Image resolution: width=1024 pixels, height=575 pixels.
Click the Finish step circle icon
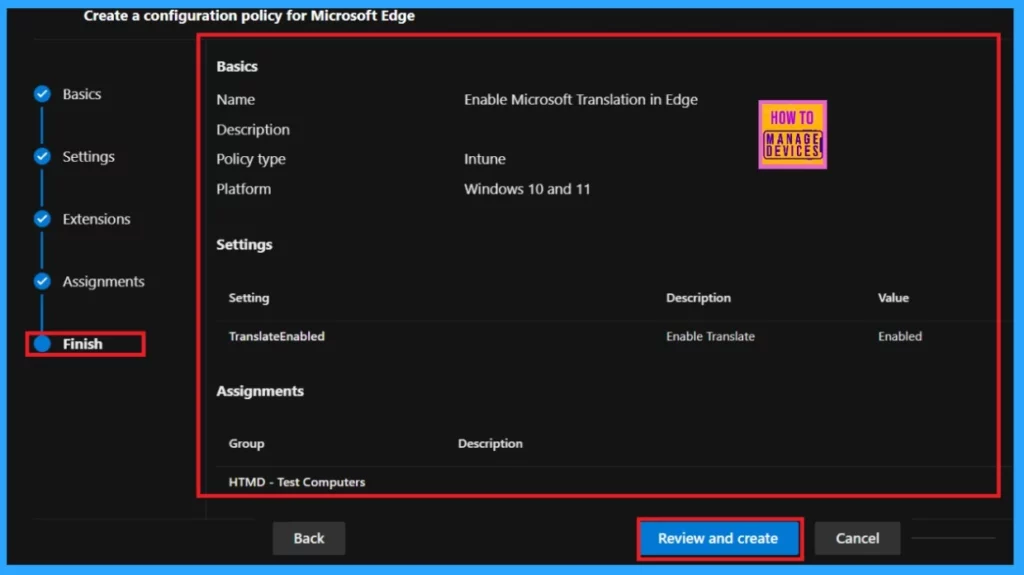[x=42, y=344]
